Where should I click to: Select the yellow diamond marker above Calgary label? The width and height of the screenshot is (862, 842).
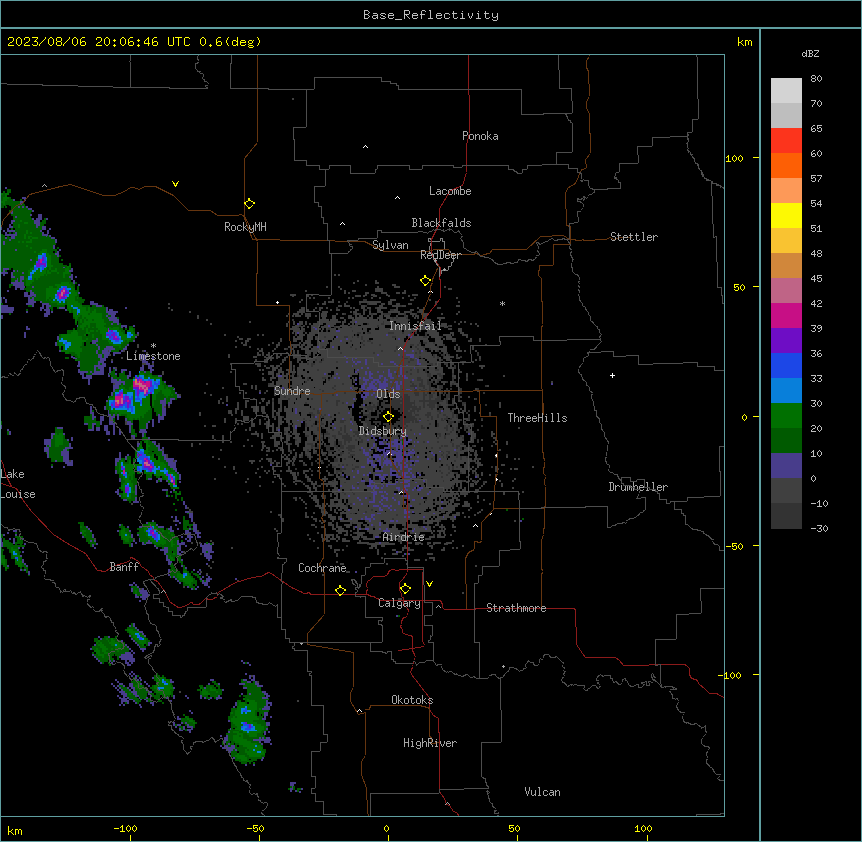(405, 589)
